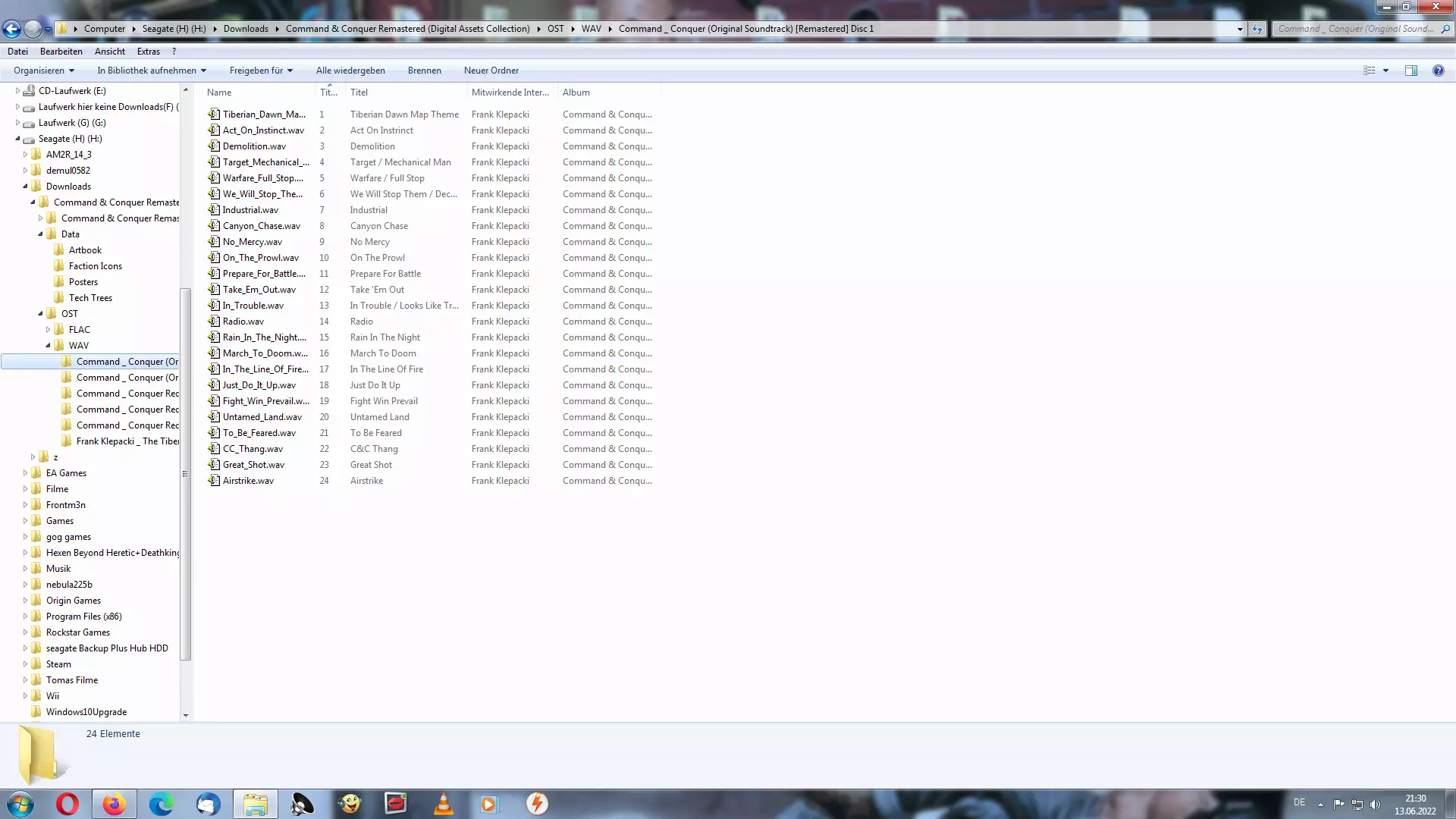This screenshot has height=819, width=1456.
Task: Select the Untamed_Land.wav file name
Action: click(262, 417)
